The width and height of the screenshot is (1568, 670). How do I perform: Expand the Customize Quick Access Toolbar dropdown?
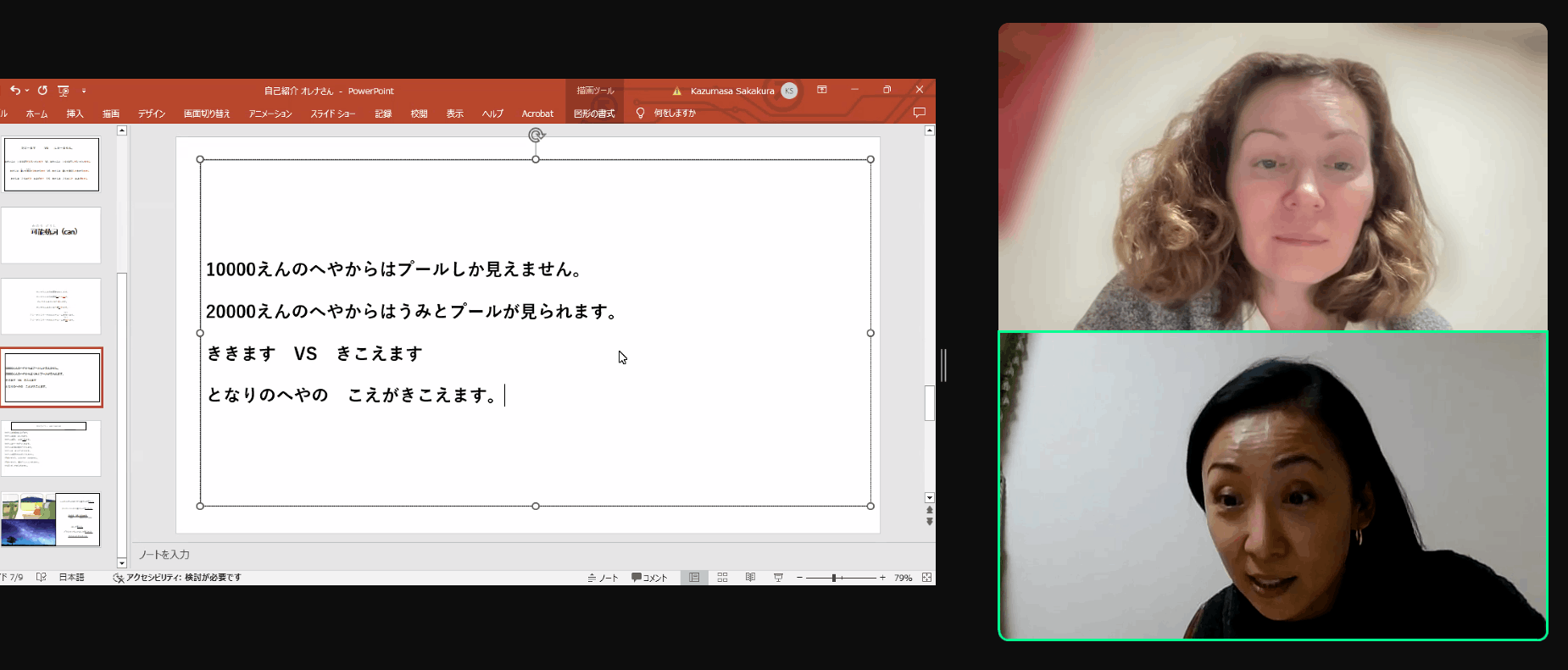(84, 91)
